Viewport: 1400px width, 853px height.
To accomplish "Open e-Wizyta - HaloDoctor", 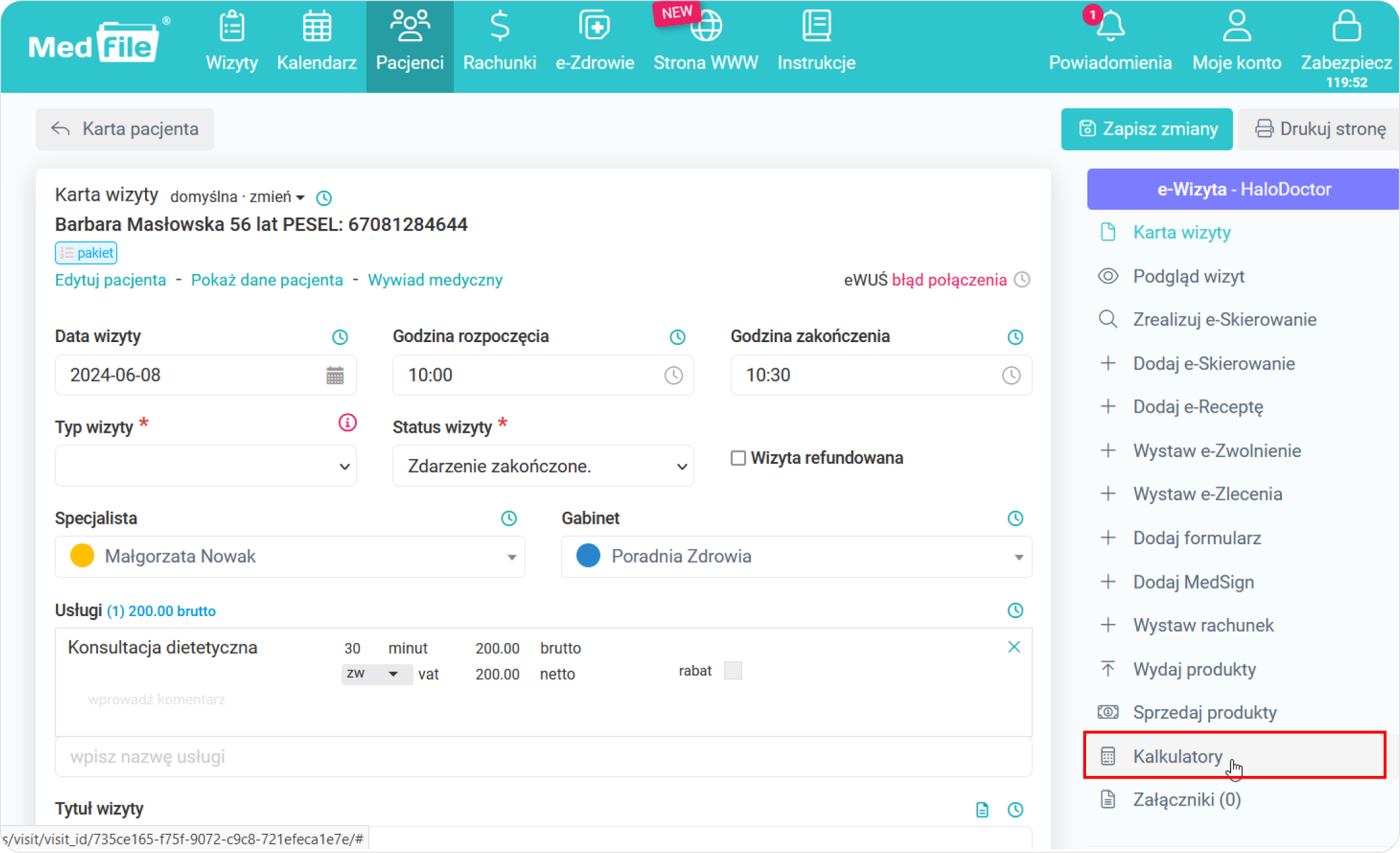I will (1243, 189).
